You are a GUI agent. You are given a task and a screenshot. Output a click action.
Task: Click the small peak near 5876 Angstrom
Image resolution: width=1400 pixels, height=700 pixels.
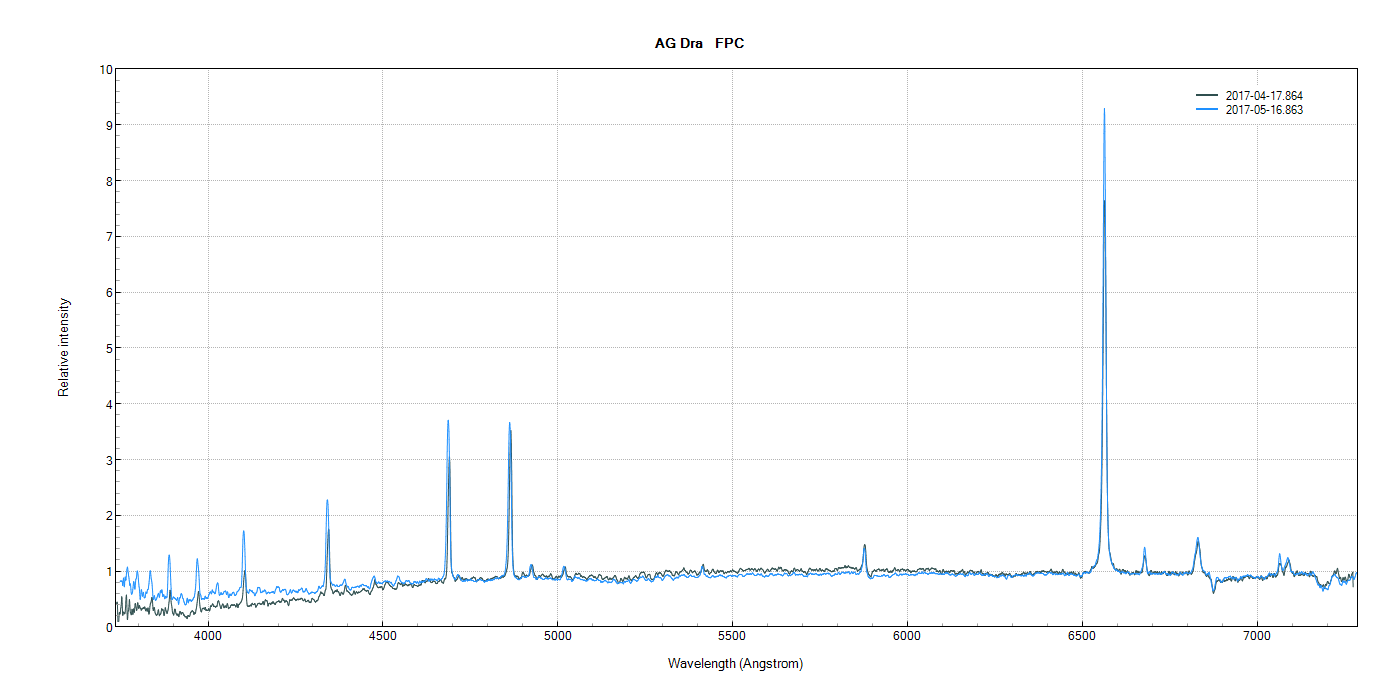864,546
